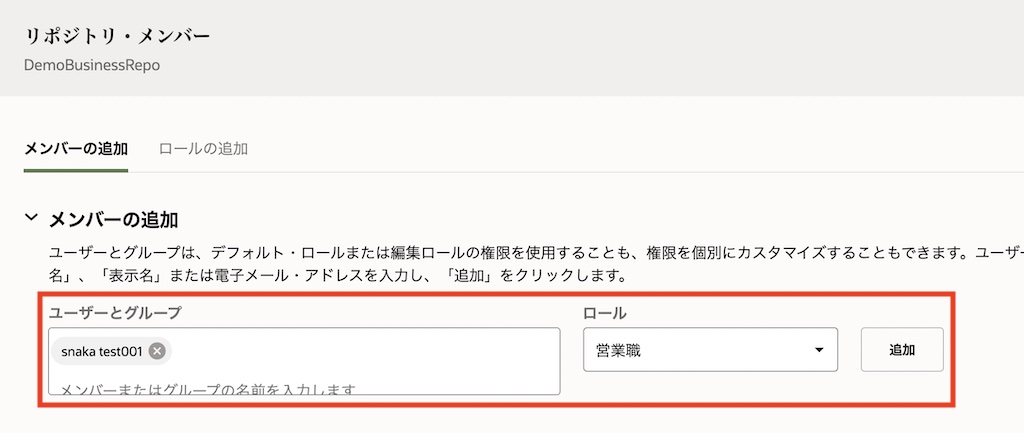Click the gray header banner background
The width and height of the screenshot is (1024, 433).
[600, 50]
